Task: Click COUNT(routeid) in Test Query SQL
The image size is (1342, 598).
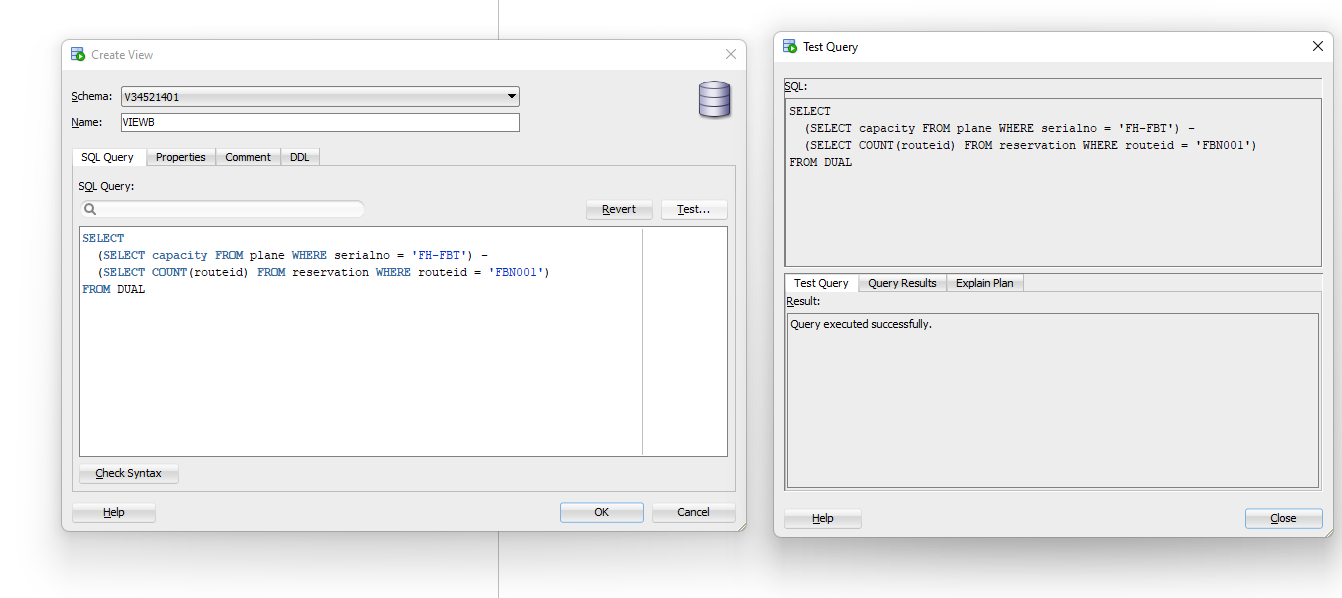Action: (x=908, y=146)
